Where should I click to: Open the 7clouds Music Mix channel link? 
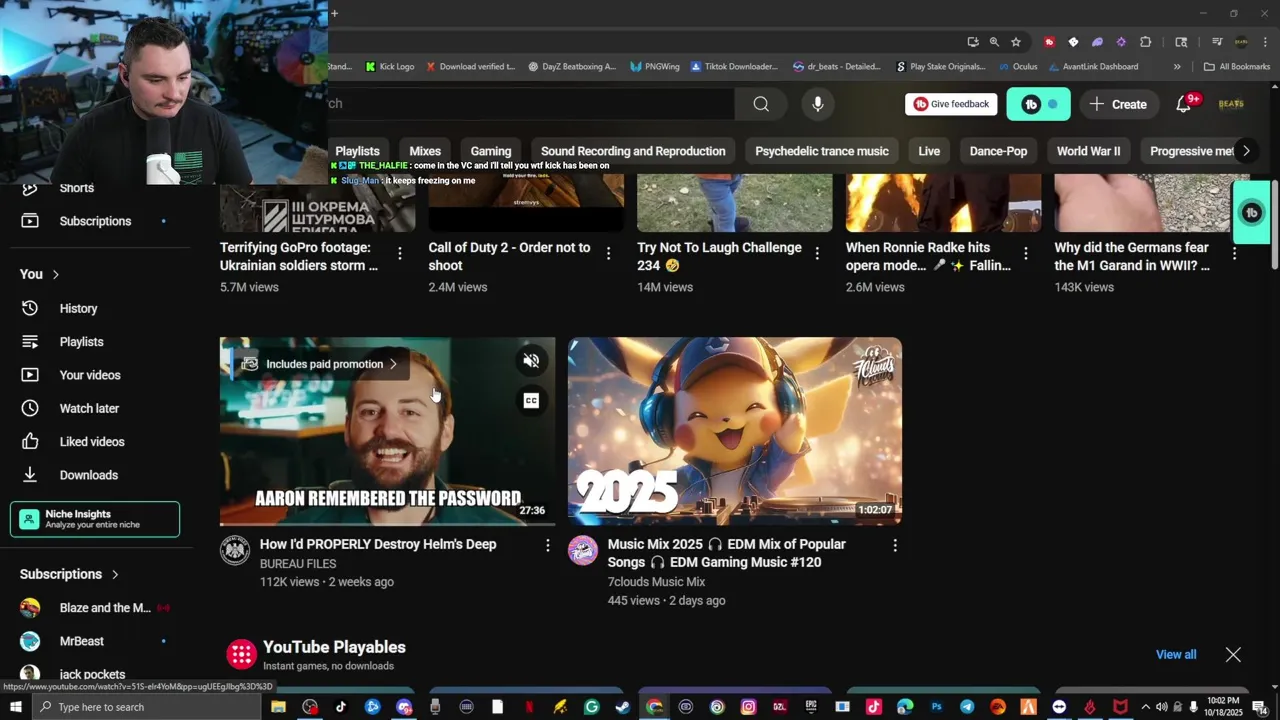pos(656,582)
